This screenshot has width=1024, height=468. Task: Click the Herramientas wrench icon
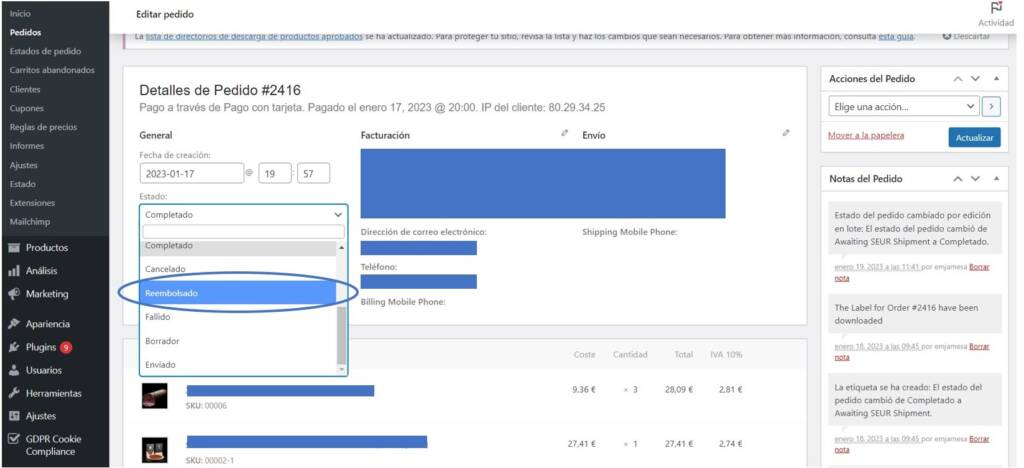click(14, 393)
